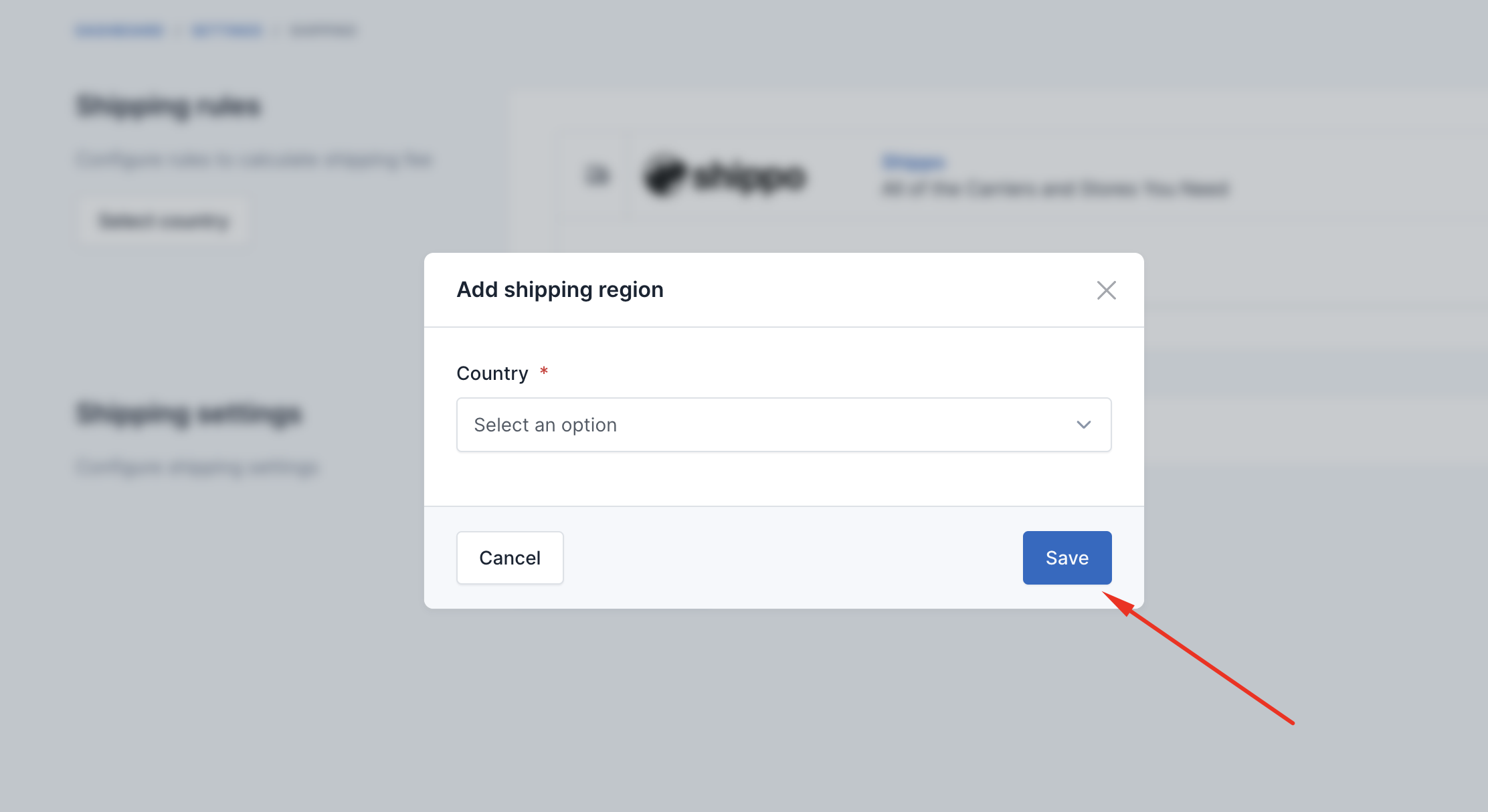Close the Add shipping region dialog
This screenshot has height=812, width=1488.
point(1106,290)
